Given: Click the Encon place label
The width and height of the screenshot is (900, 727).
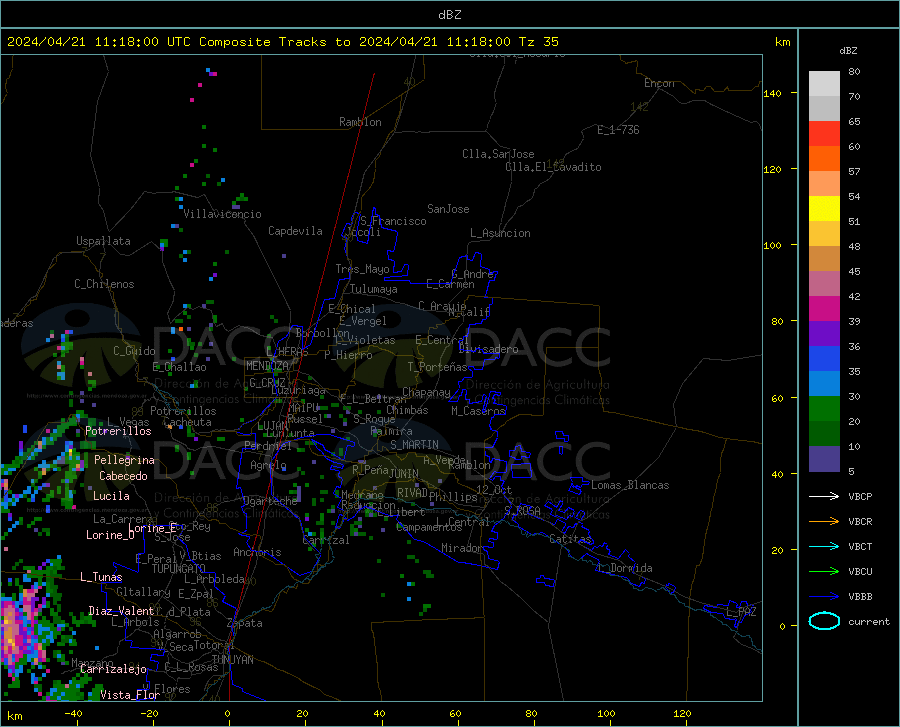Looking at the screenshot, I should point(659,83).
